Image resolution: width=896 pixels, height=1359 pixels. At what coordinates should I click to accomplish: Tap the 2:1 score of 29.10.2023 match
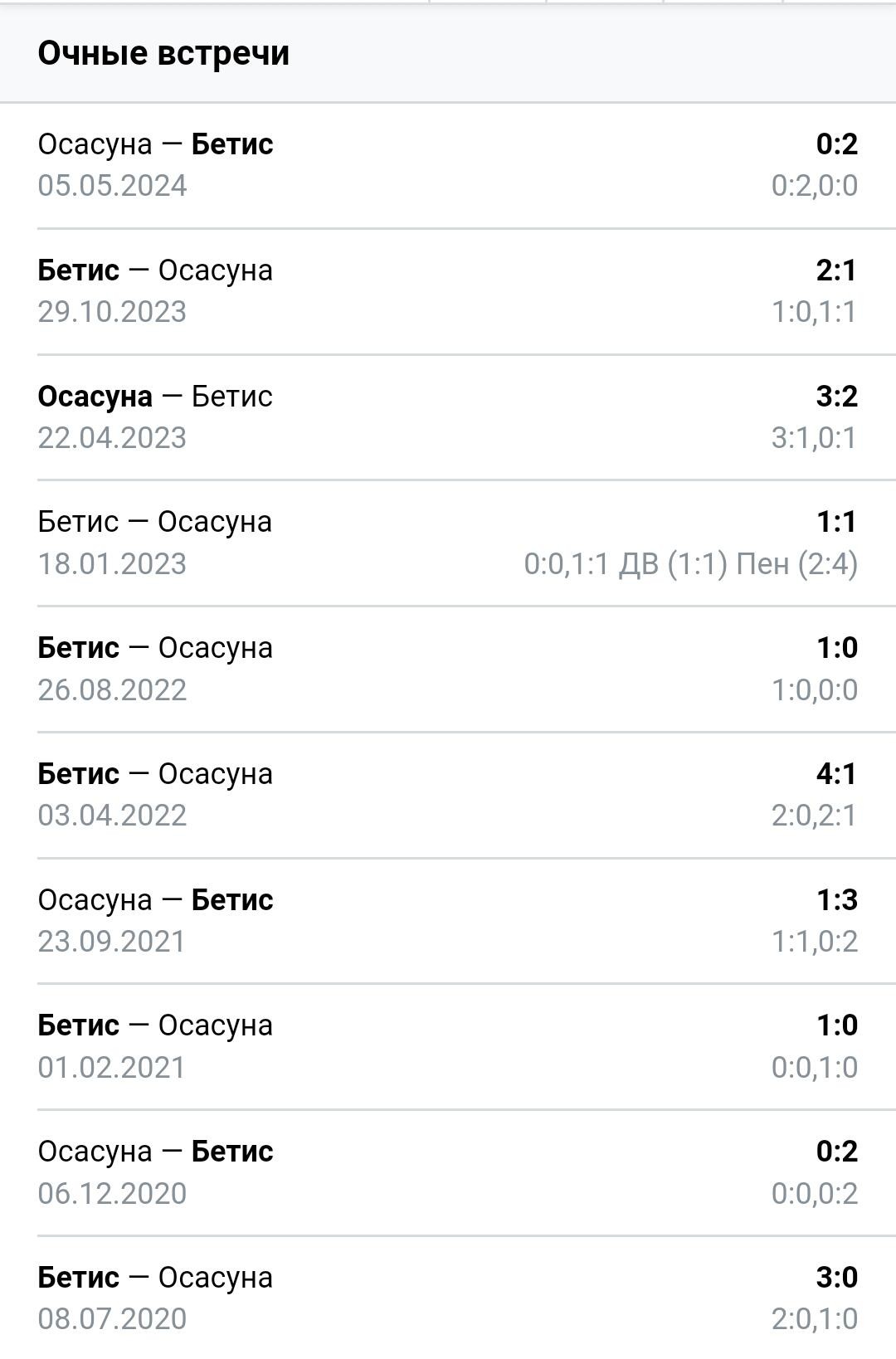click(836, 270)
